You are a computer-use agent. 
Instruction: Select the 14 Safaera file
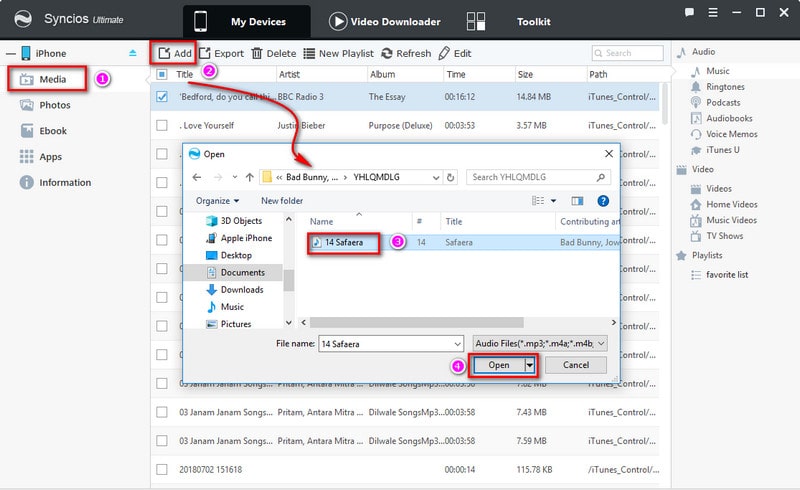343,242
